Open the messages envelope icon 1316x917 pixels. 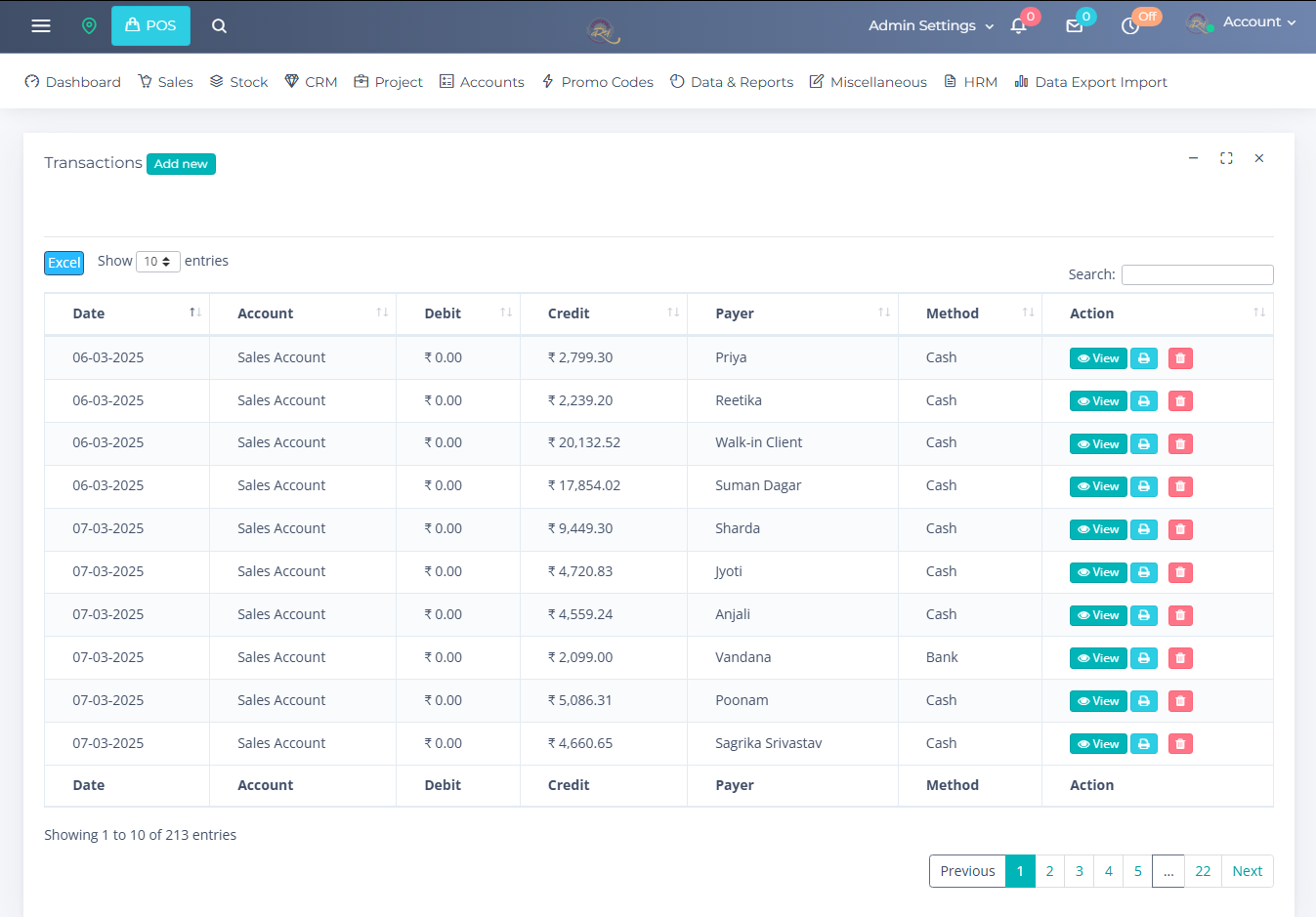point(1074,26)
